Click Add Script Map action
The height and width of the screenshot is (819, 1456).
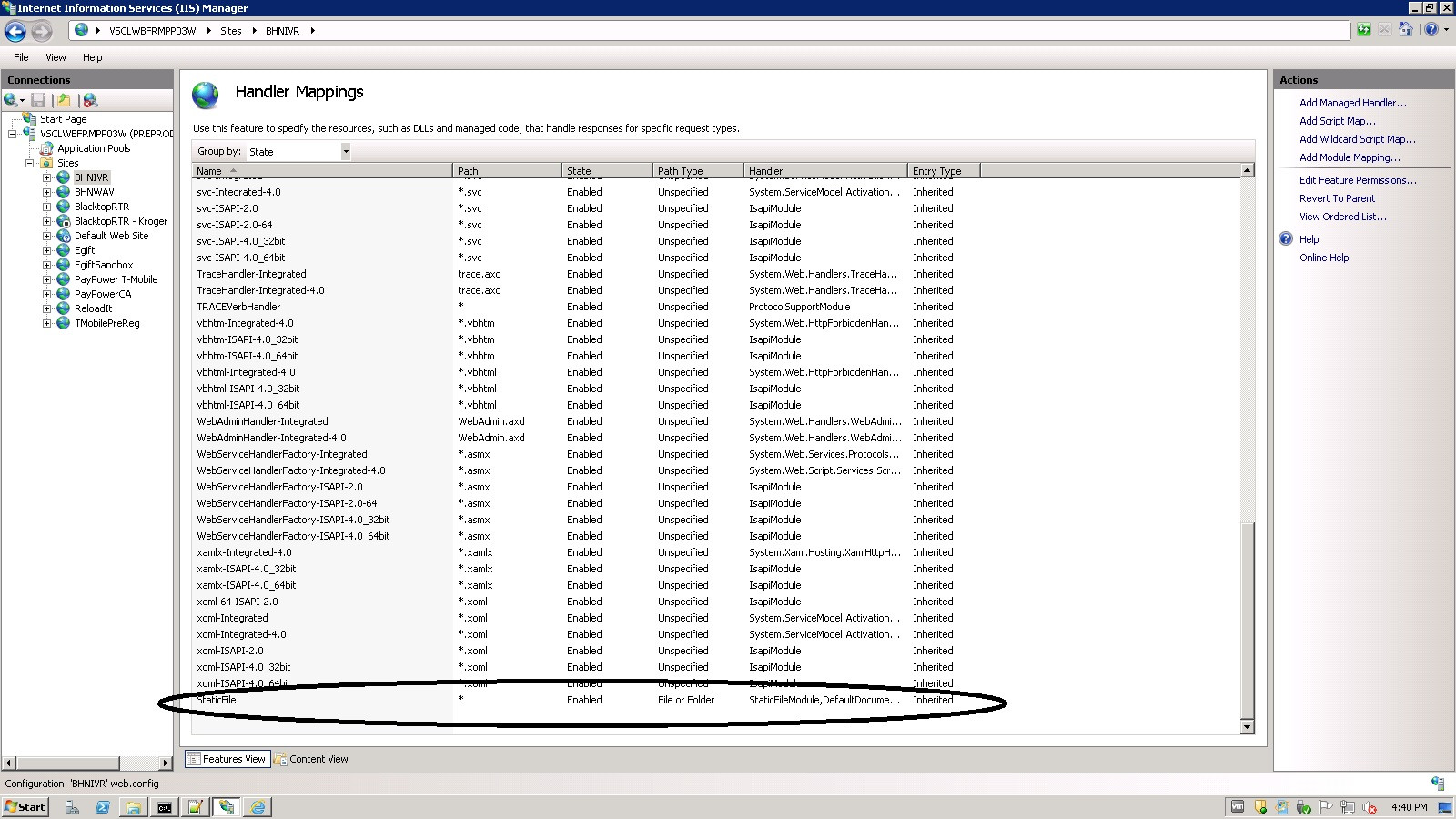[1337, 121]
